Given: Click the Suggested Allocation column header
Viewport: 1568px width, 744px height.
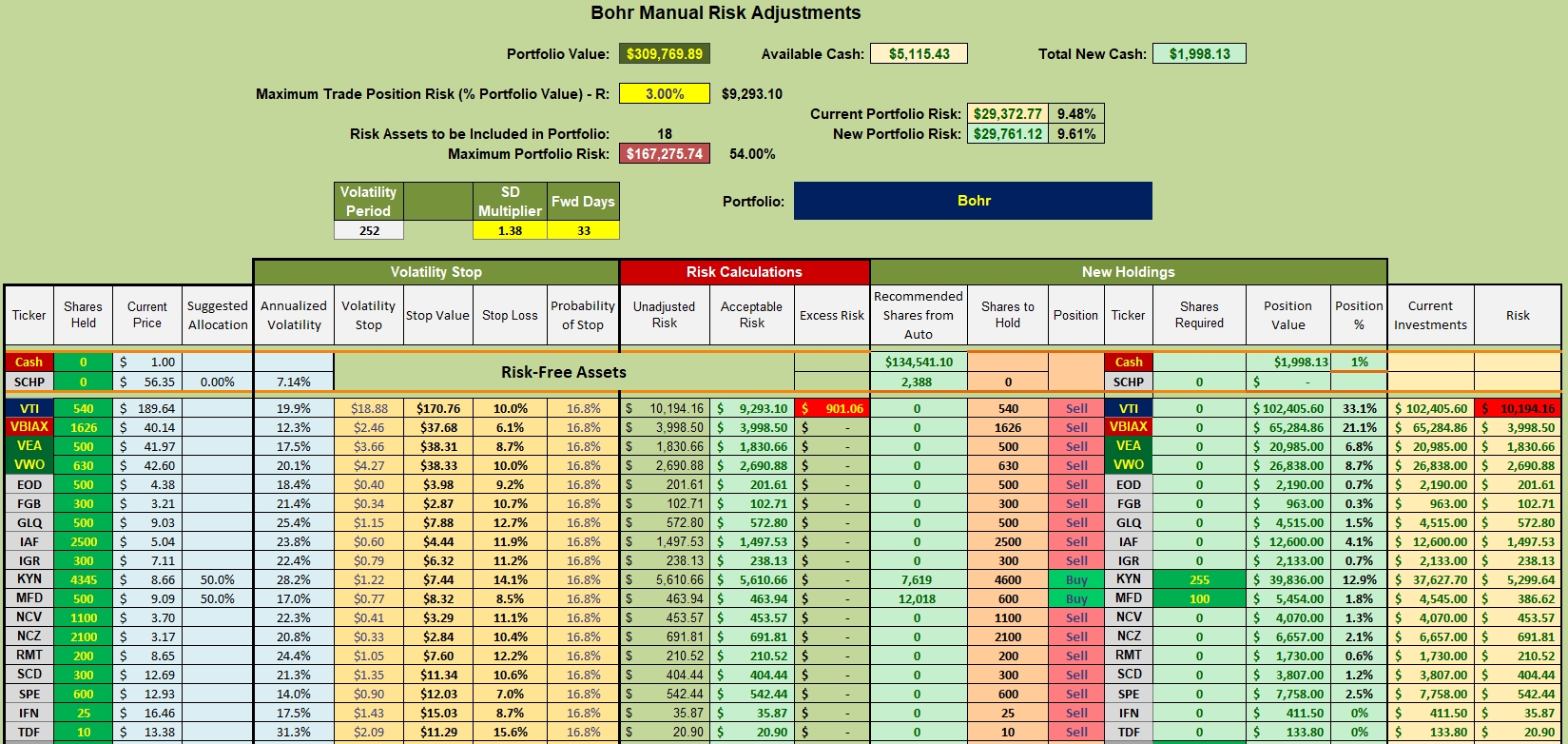Looking at the screenshot, I should pos(218,315).
